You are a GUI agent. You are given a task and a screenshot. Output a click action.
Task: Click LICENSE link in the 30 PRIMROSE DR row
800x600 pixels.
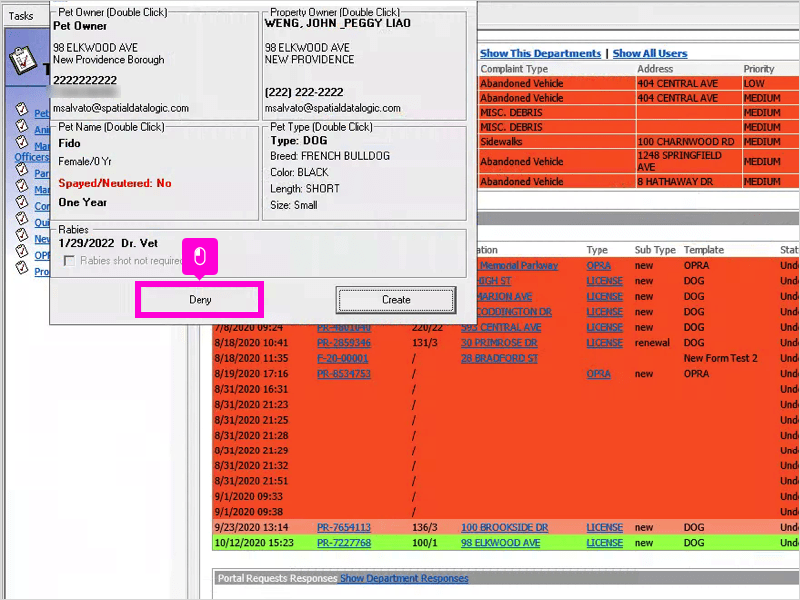605,343
